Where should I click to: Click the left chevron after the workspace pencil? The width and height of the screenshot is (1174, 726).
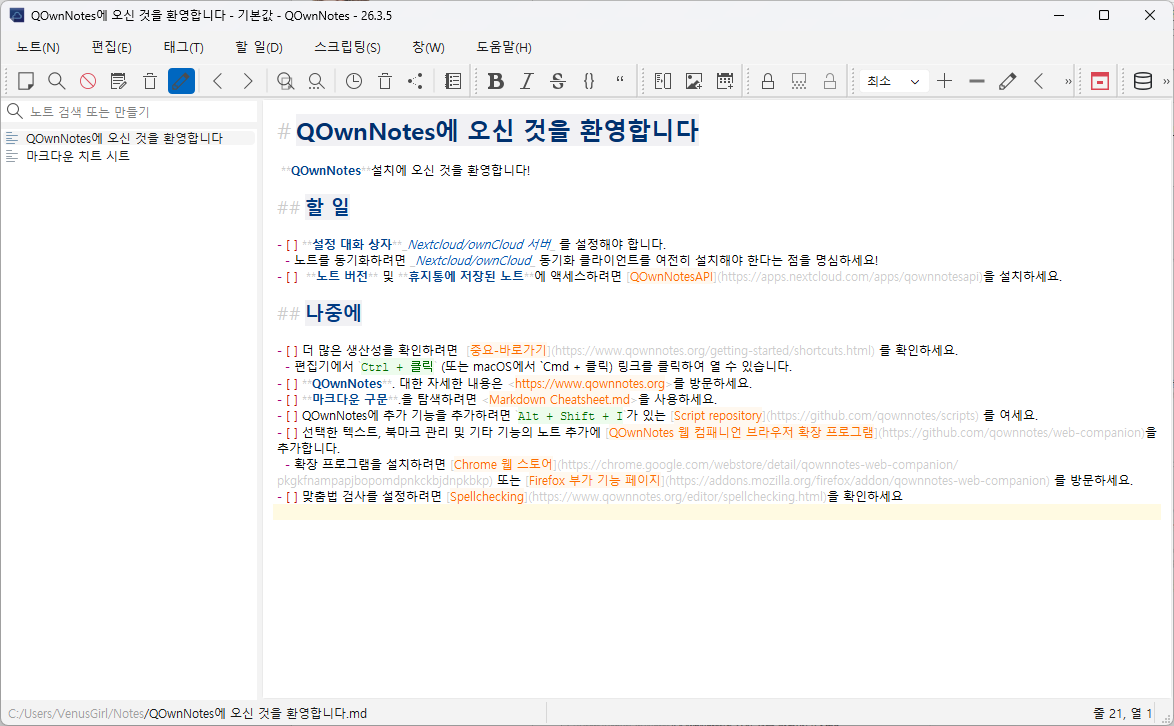[x=1038, y=81]
